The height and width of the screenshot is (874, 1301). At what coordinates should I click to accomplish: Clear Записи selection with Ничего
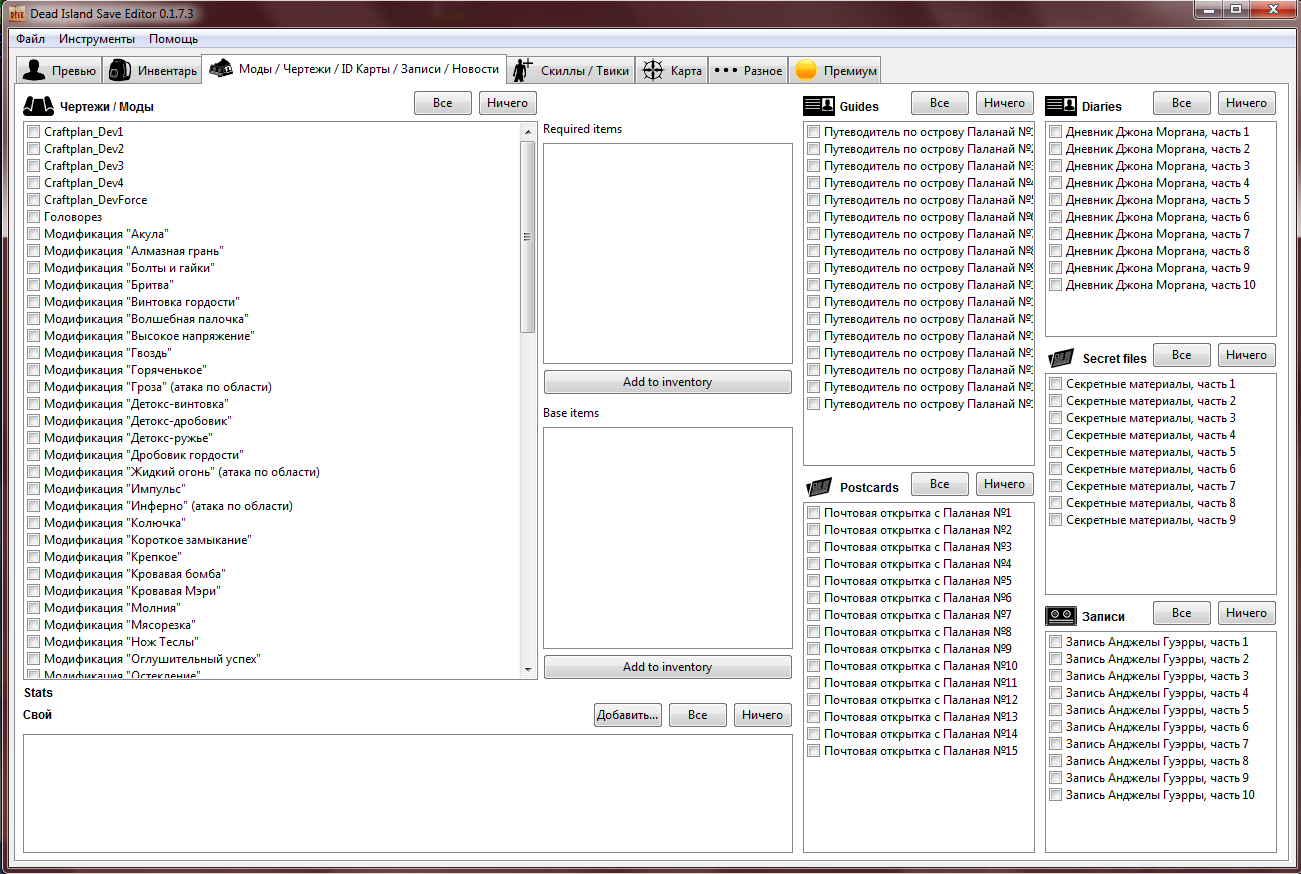point(1246,613)
